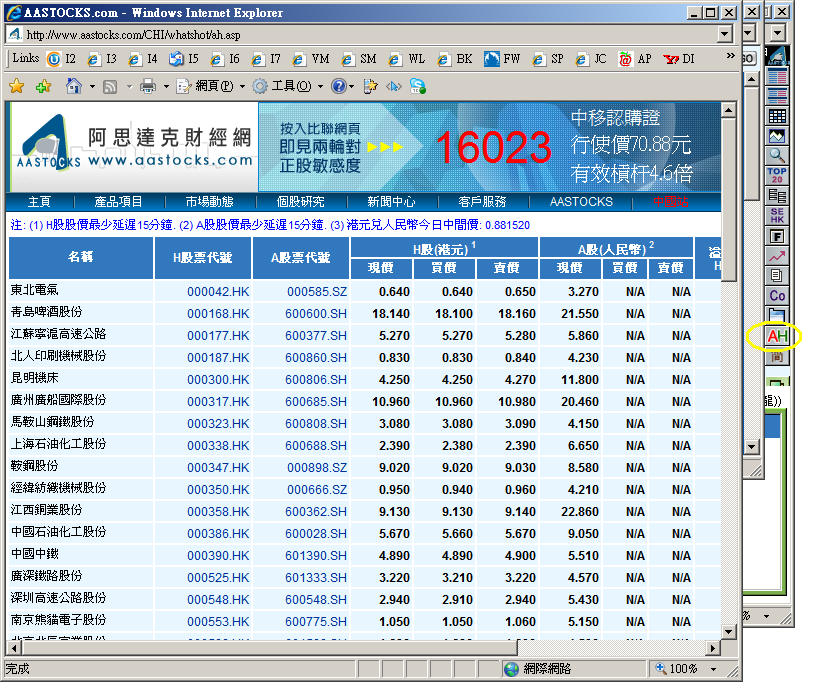This screenshot has height=686, width=821.
Task: Click the GO button in background window
Action: (x=747, y=59)
